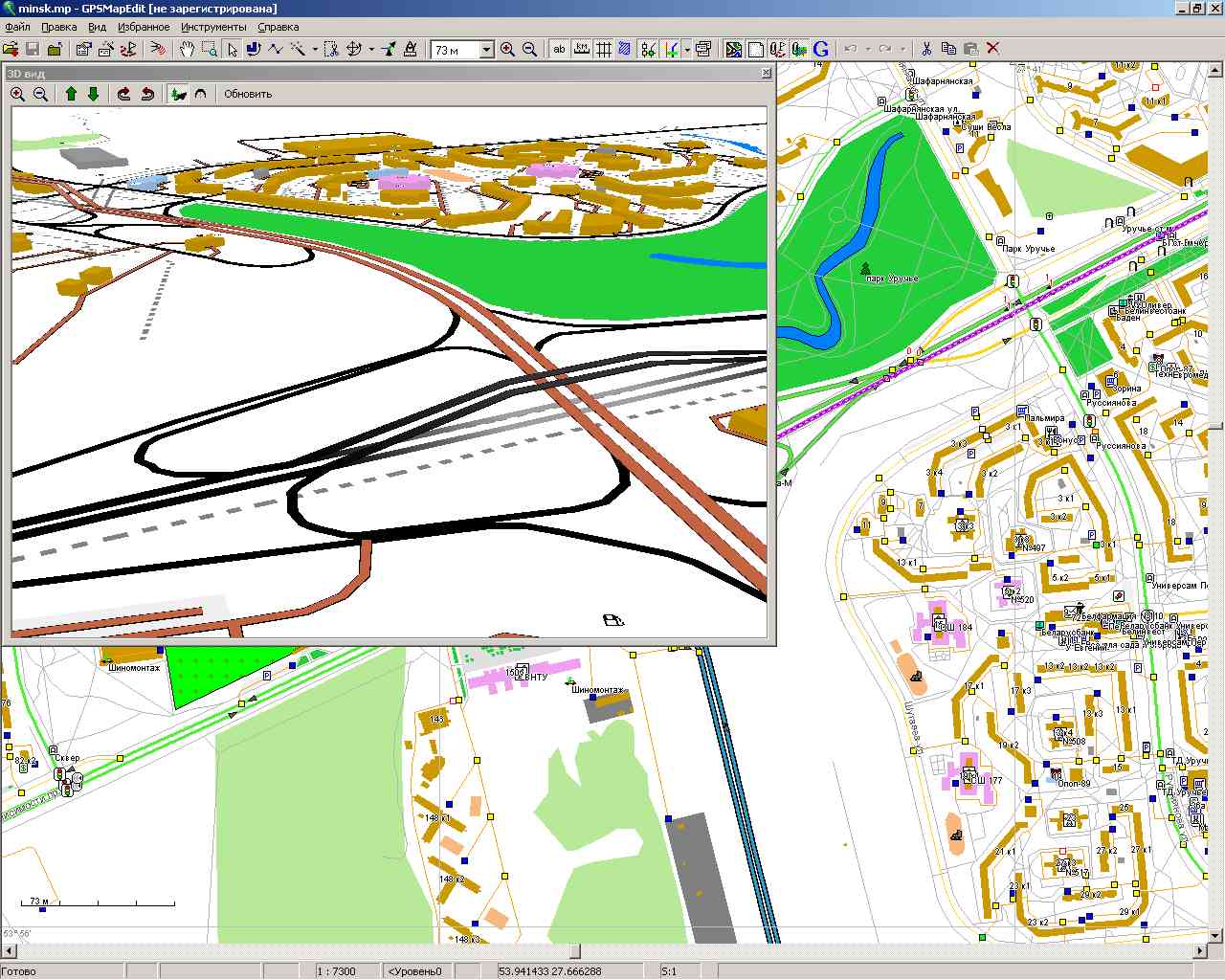This screenshot has height=980, width=1225.
Task: Toggle the km scale ruler display button
Action: point(581,49)
